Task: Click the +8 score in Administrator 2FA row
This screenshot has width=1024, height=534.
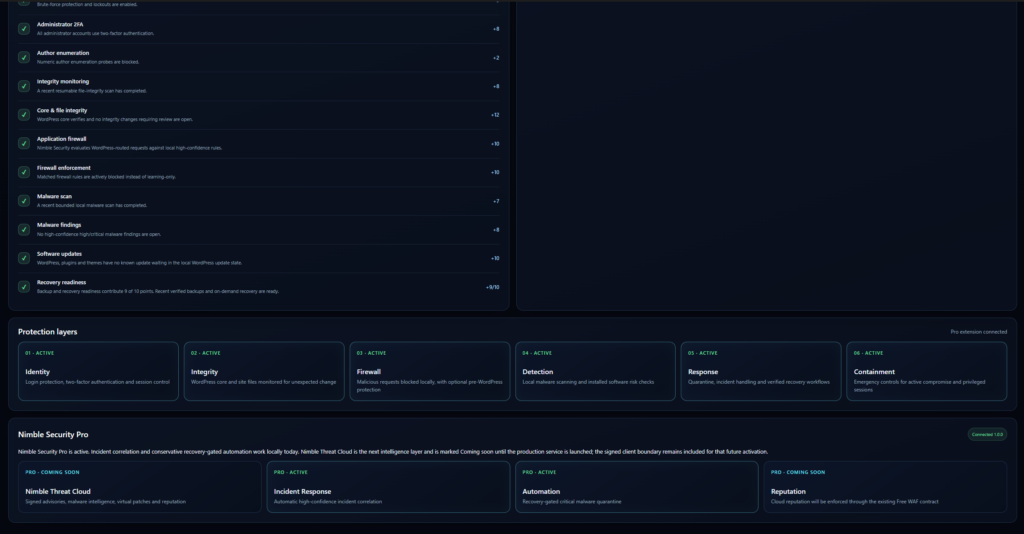Action: [x=496, y=29]
